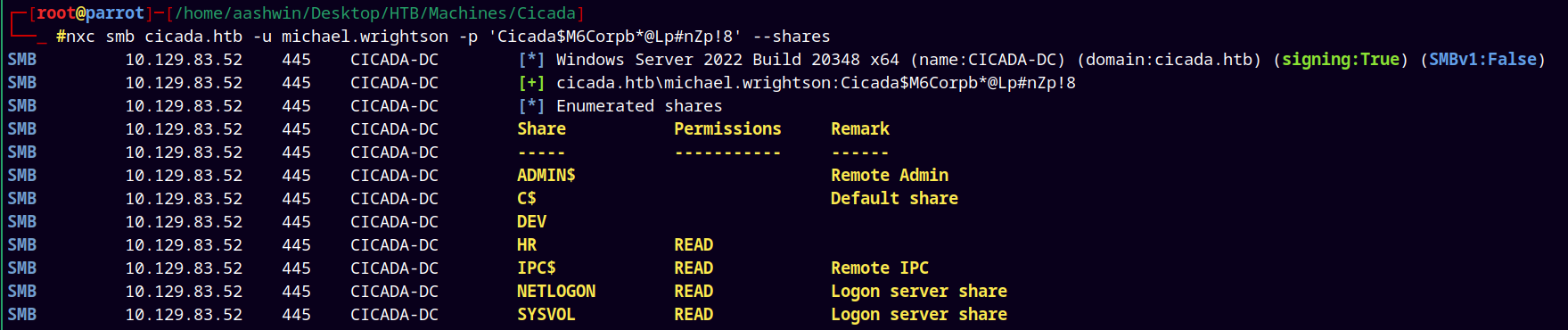Click IP 10.129.83.52 on the first SMB line

pos(184,60)
